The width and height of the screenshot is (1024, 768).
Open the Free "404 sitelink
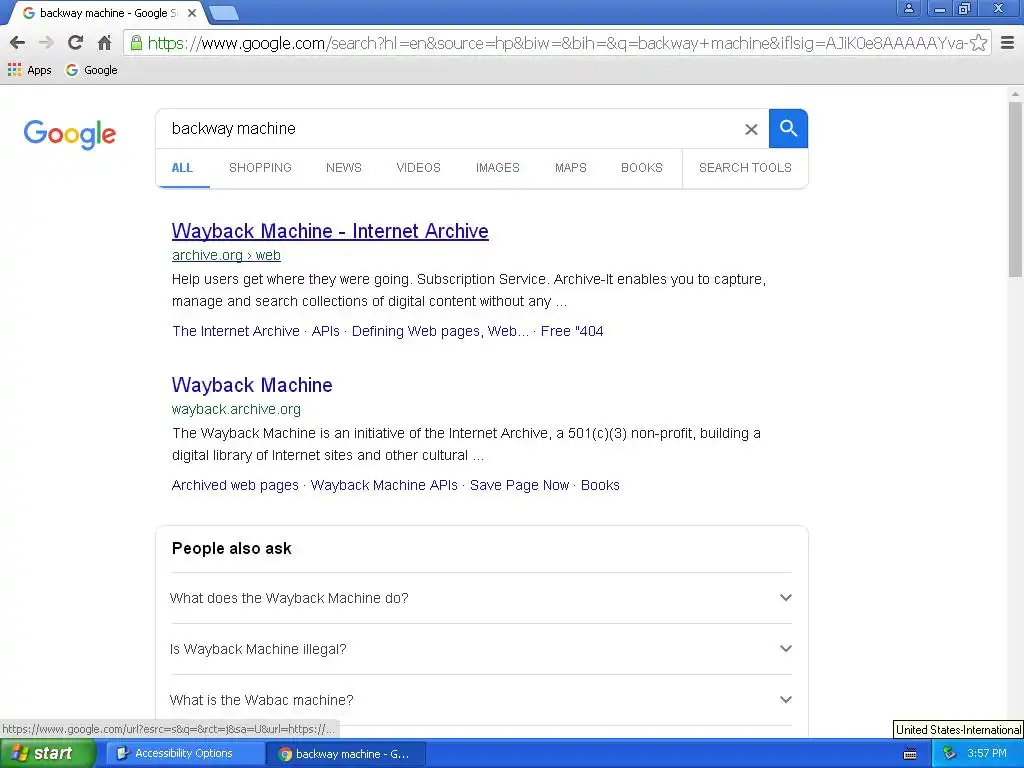572,331
